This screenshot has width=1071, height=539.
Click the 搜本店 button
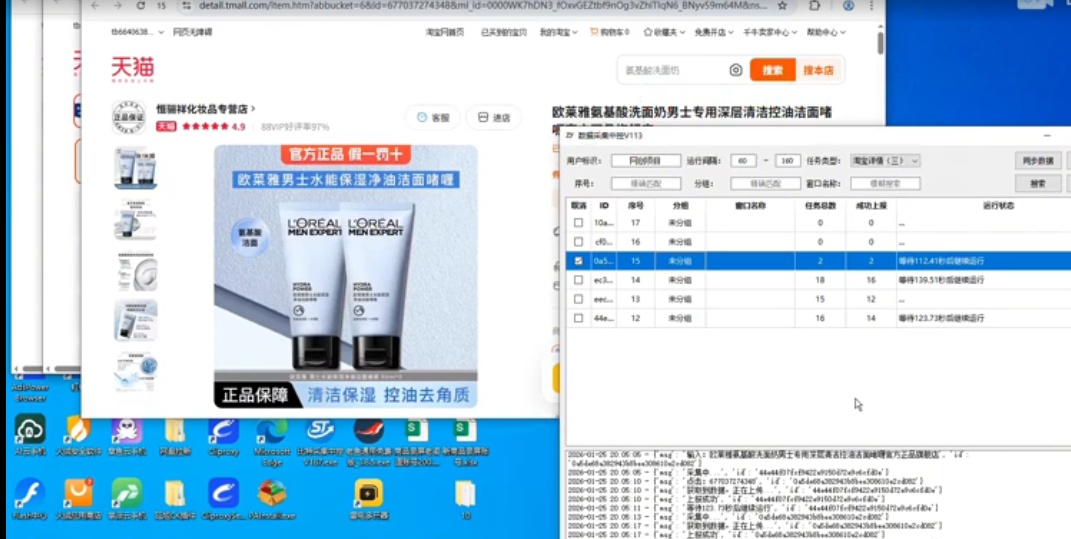click(818, 70)
